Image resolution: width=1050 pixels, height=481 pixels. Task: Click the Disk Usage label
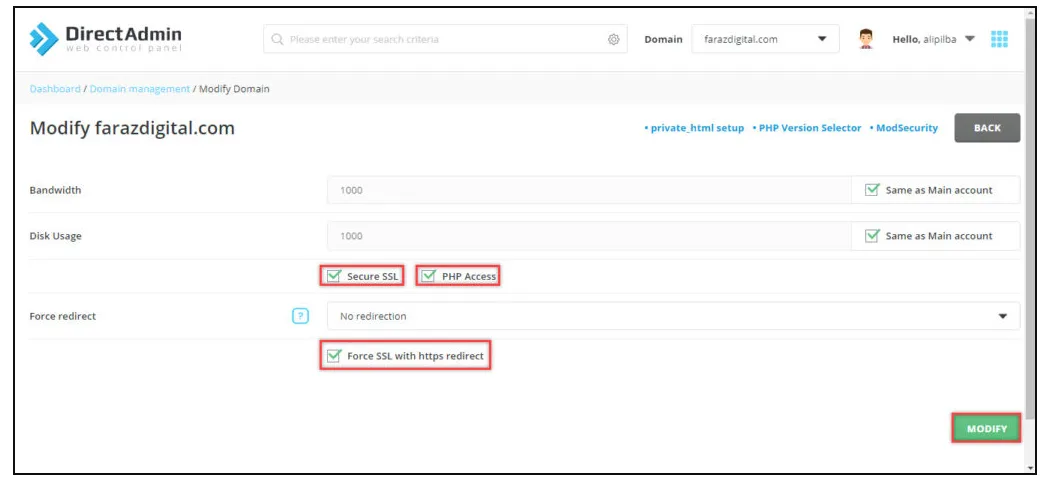(x=56, y=235)
